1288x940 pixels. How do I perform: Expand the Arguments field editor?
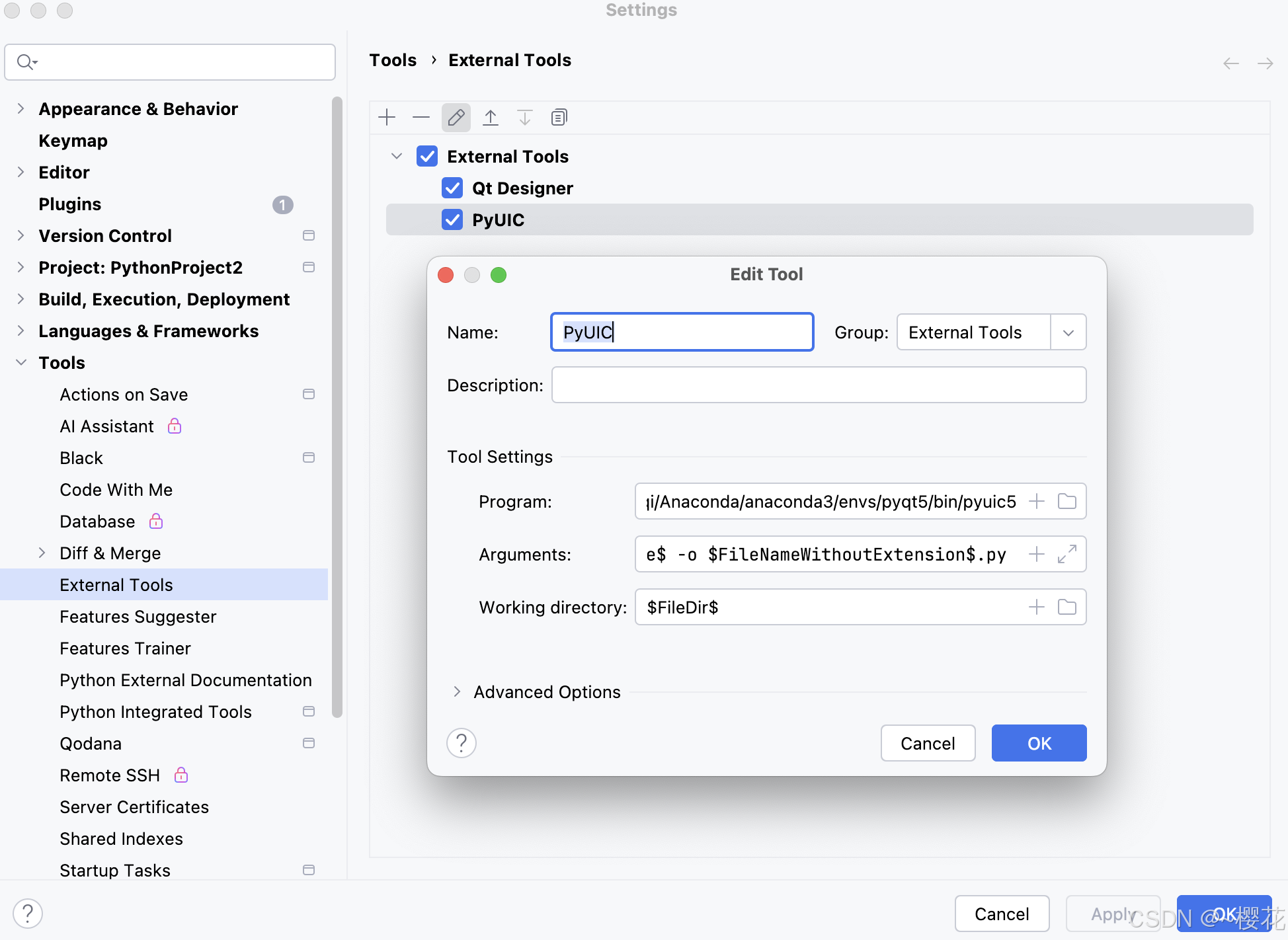pyautogui.click(x=1067, y=555)
